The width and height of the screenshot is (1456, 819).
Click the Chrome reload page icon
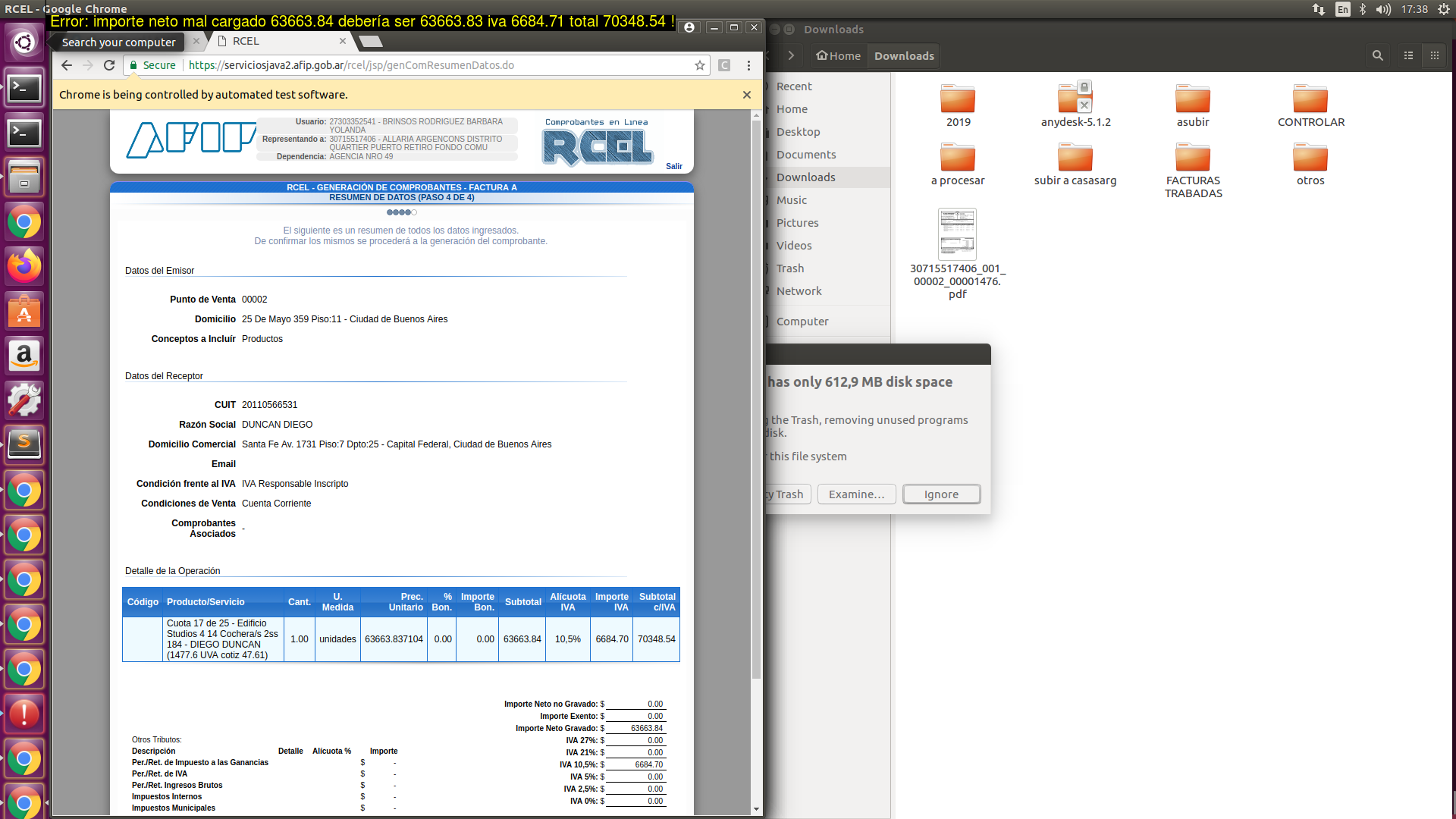pyautogui.click(x=109, y=65)
